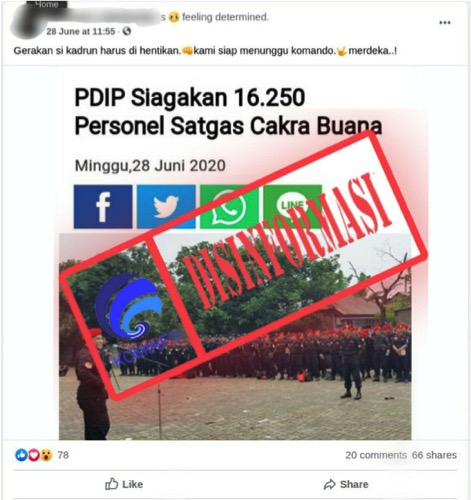Open the 28 June at 11:55 timestamp

(80, 31)
